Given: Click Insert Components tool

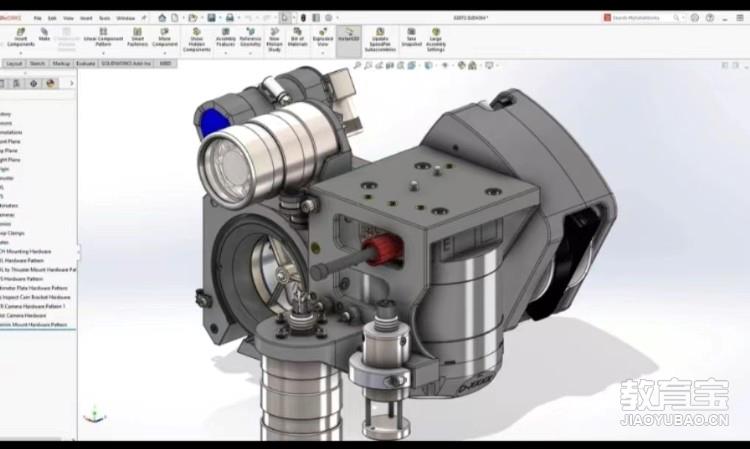Looking at the screenshot, I should 21,37.
